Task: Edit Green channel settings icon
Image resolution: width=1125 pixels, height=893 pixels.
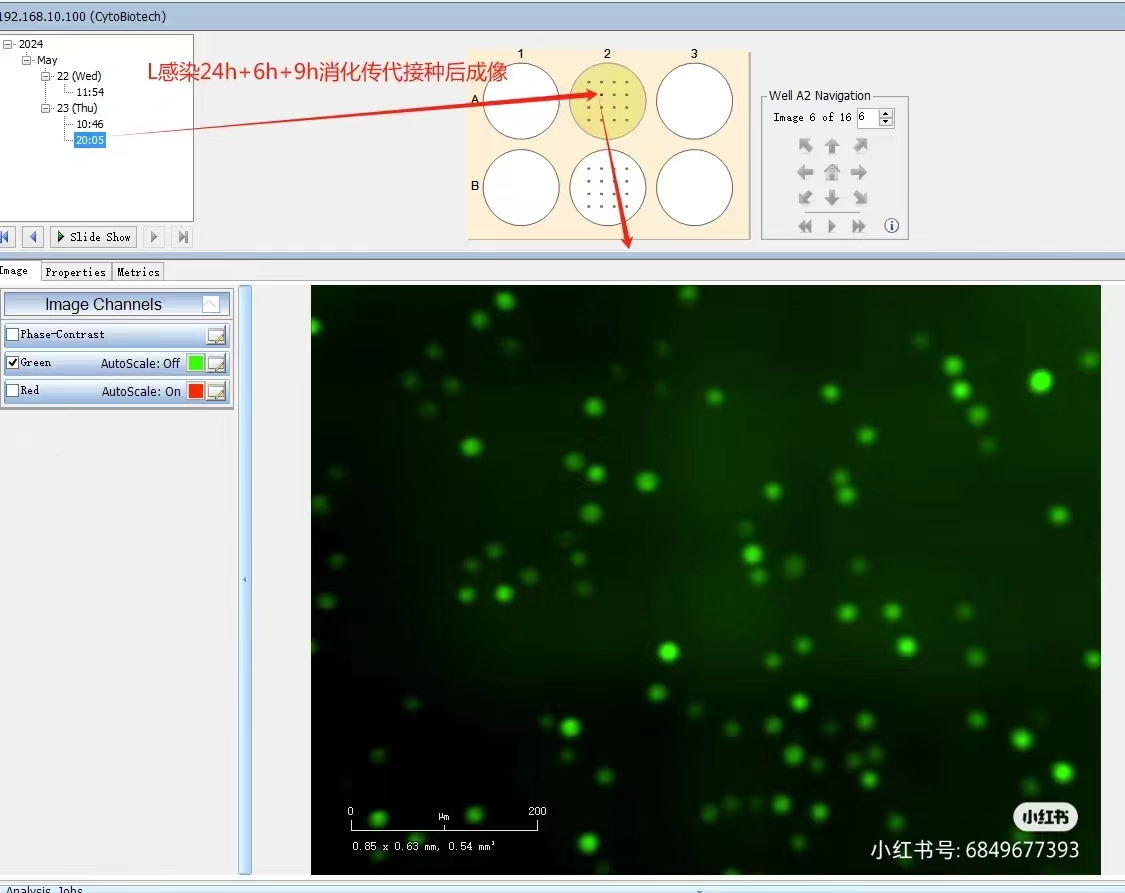Action: [x=216, y=364]
